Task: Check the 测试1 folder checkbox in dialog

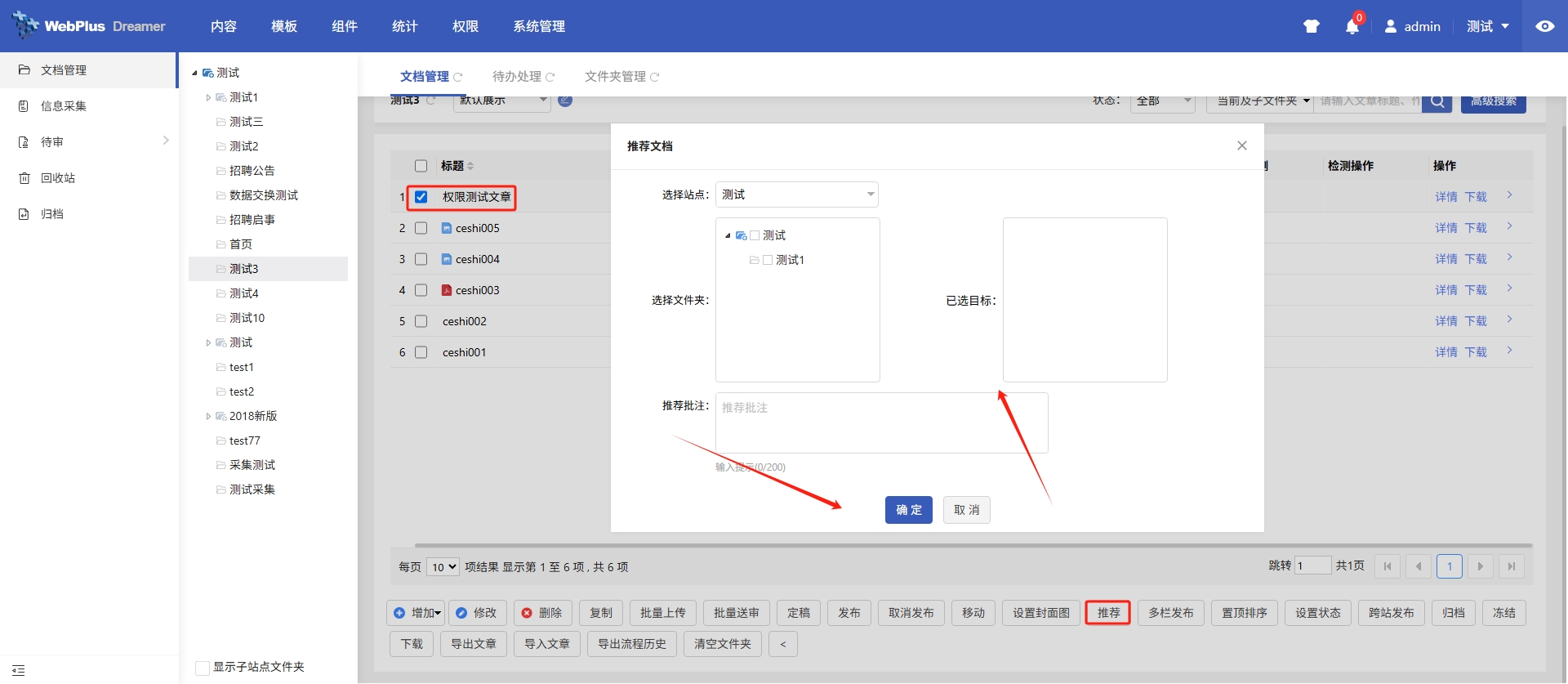Action: coord(768,260)
